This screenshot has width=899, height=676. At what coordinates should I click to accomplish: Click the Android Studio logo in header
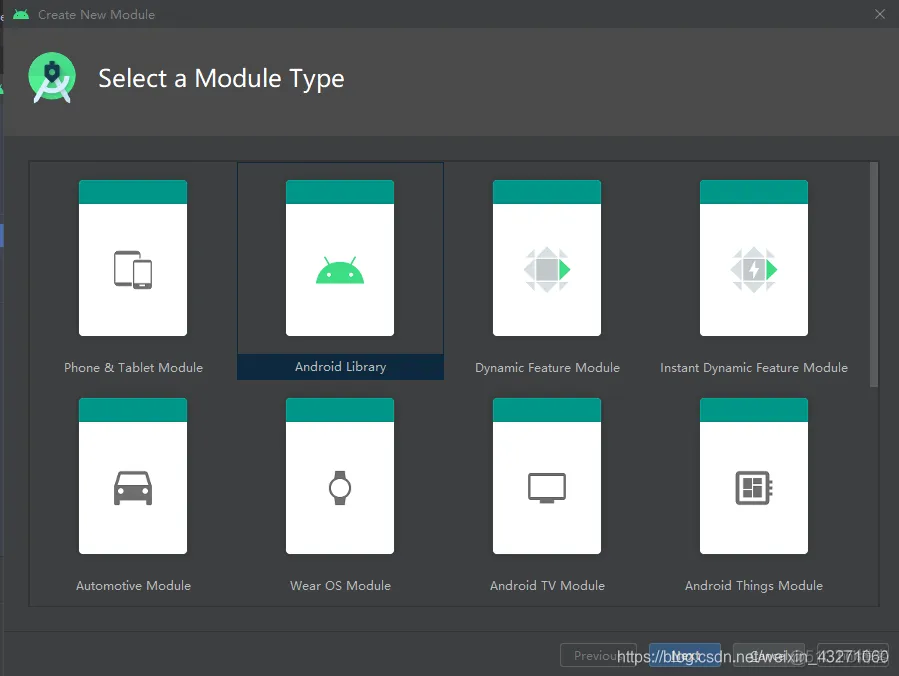(x=52, y=78)
